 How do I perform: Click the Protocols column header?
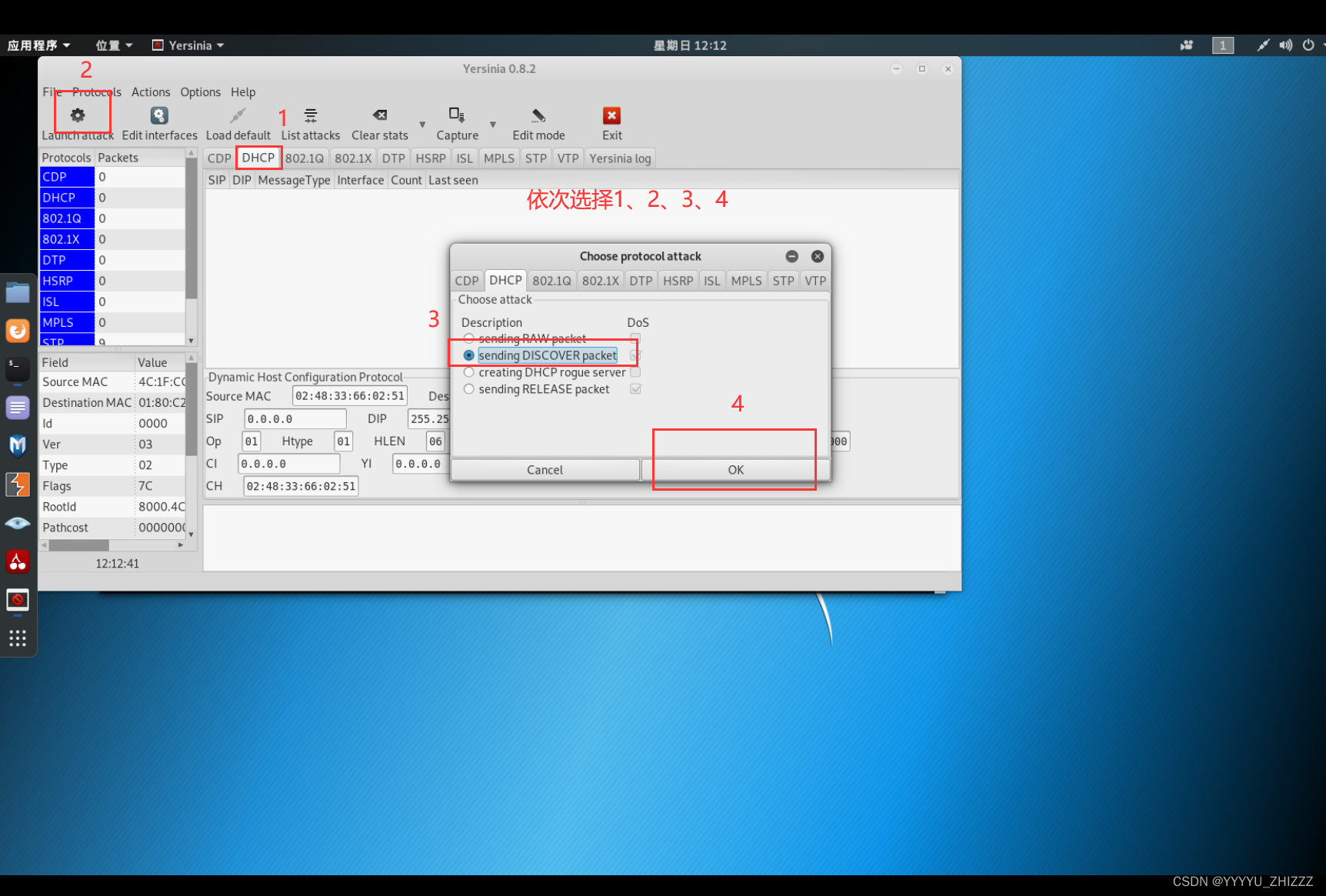coord(66,158)
